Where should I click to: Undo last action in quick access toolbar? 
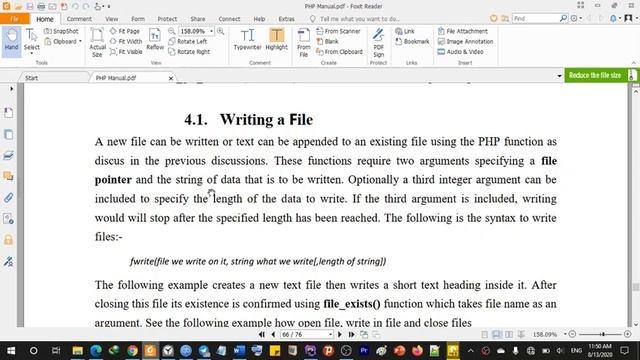pos(75,6)
